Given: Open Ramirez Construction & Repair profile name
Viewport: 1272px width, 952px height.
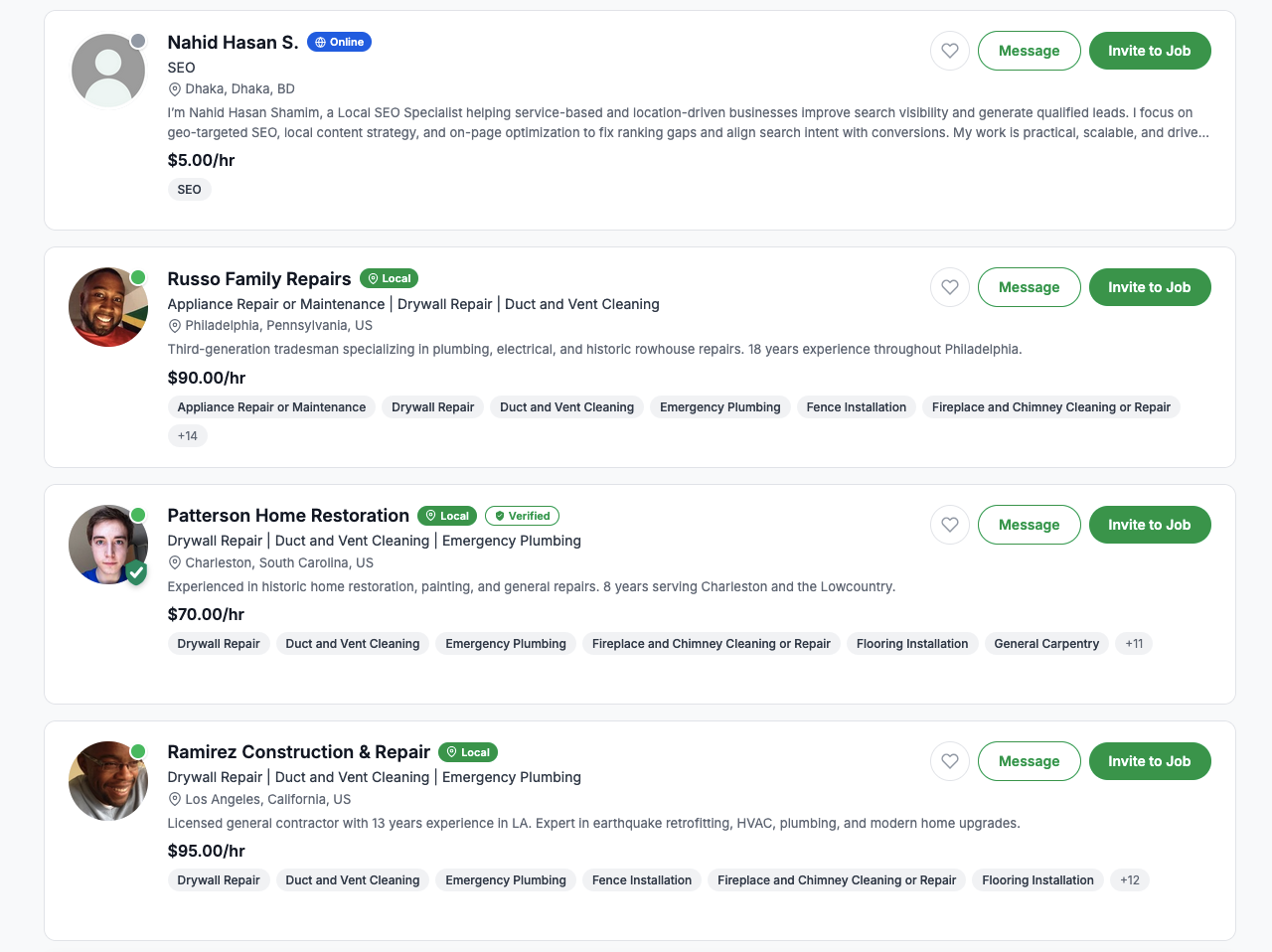Looking at the screenshot, I should tap(298, 752).
